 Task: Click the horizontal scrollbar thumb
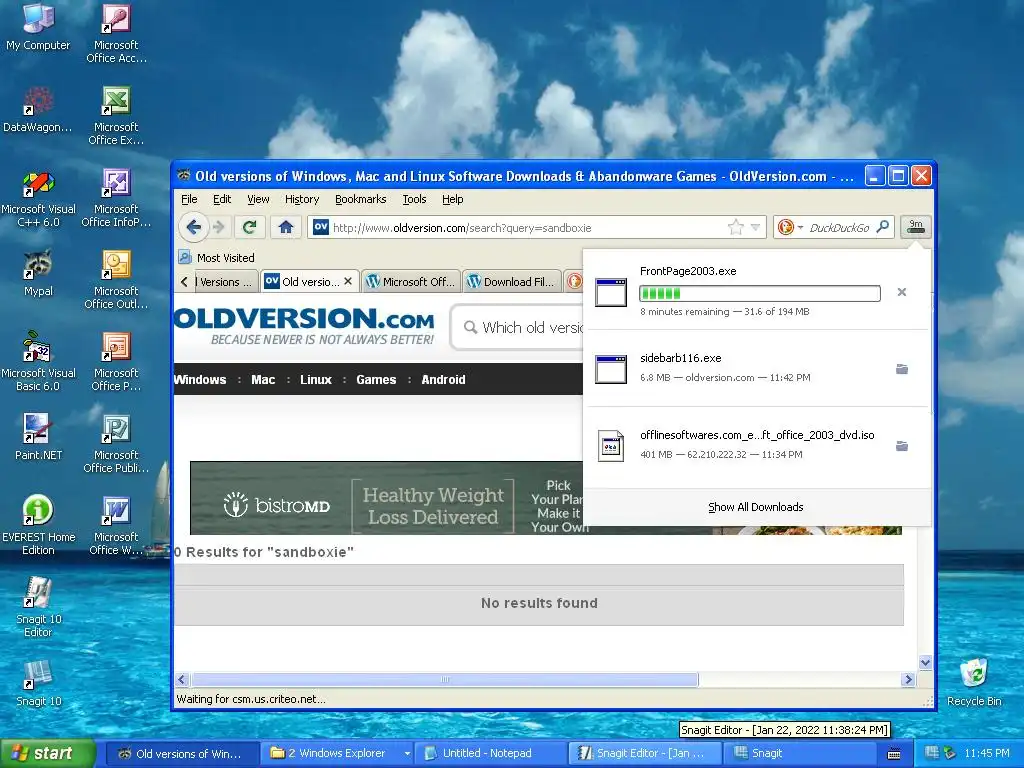[445, 679]
